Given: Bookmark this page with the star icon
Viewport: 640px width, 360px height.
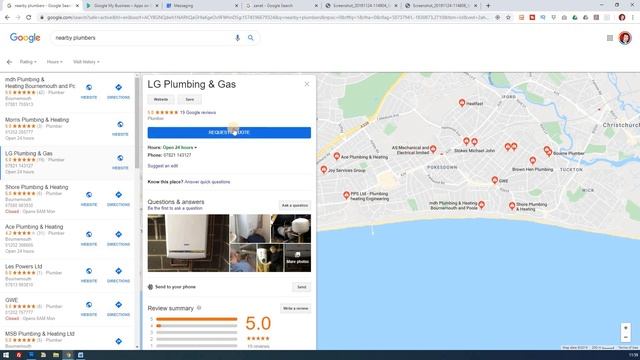Looking at the screenshot, I should point(508,18).
